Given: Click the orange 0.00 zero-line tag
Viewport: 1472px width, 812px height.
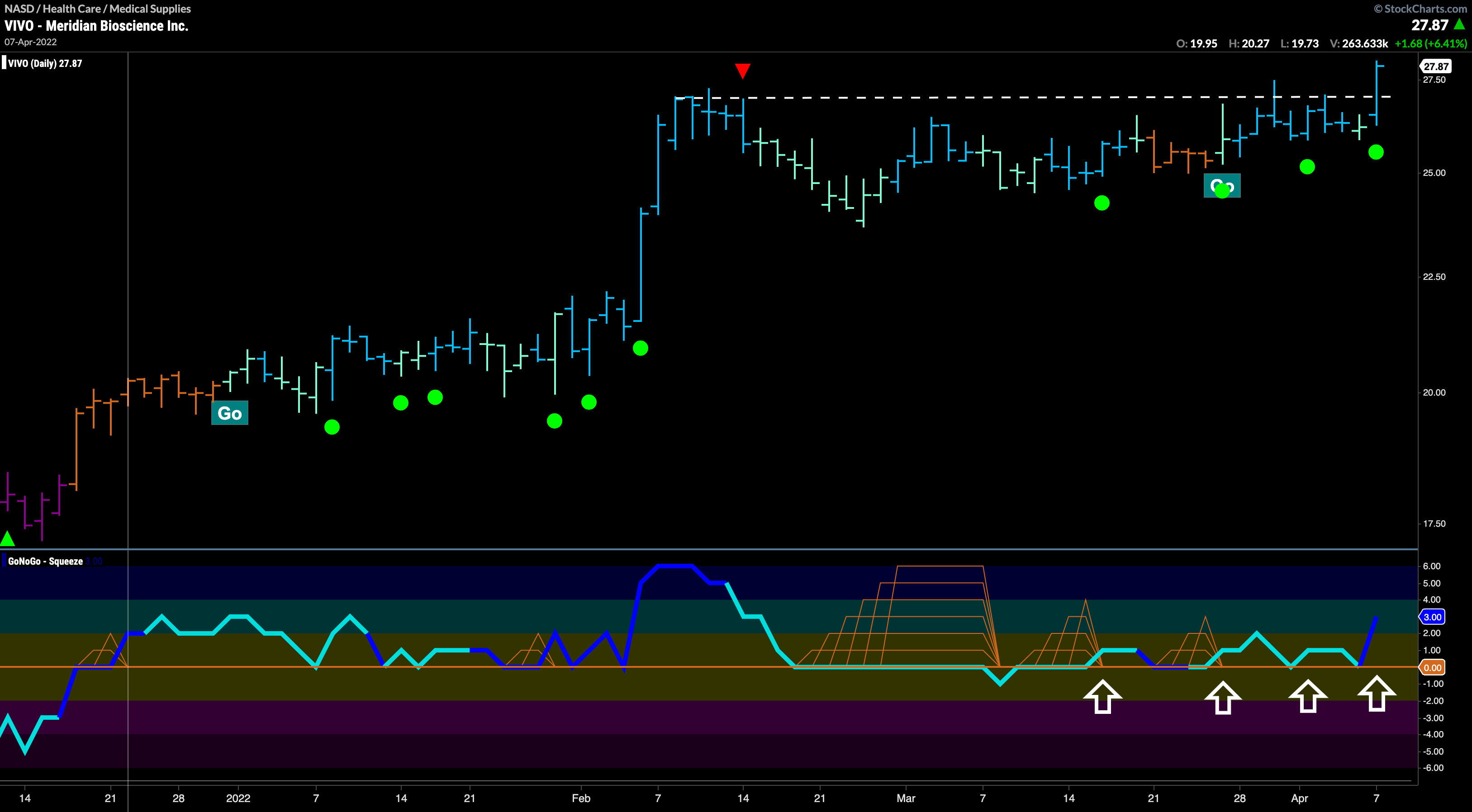Looking at the screenshot, I should [x=1432, y=667].
